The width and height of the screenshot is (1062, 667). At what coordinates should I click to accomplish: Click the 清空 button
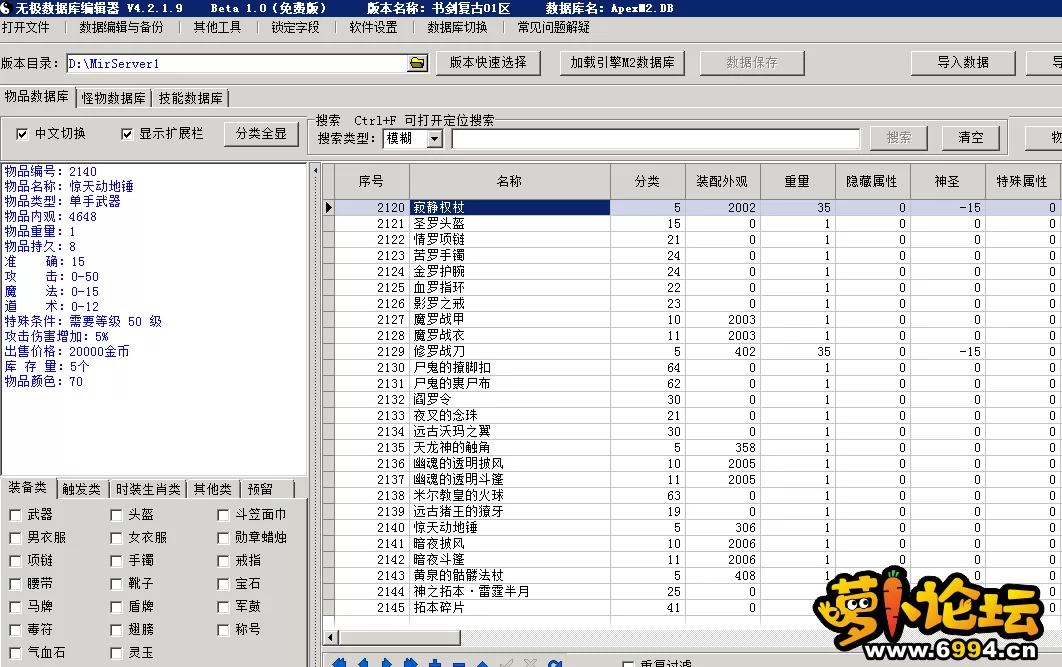pyautogui.click(x=970, y=138)
